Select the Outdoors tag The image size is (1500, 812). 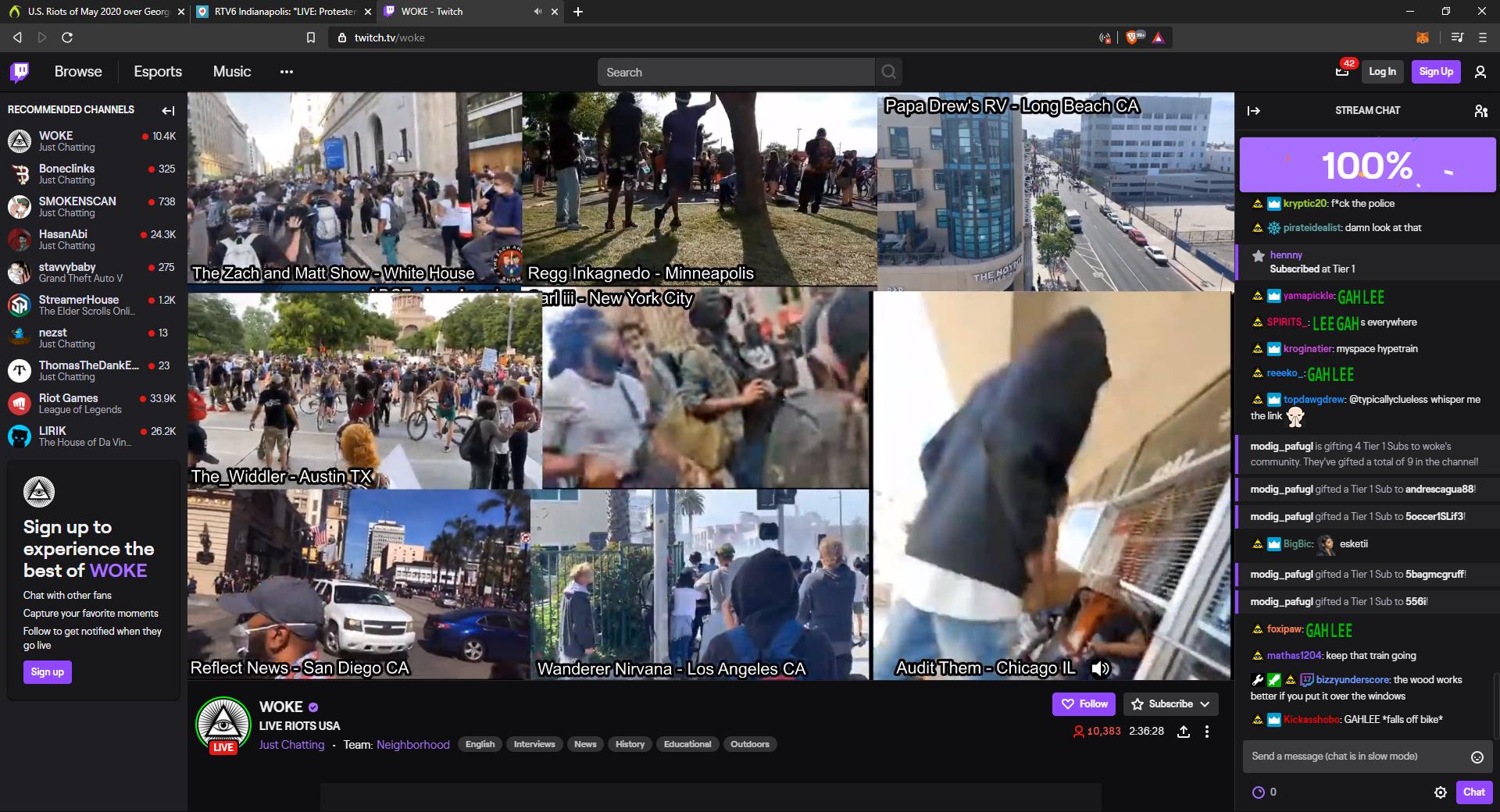pos(750,745)
